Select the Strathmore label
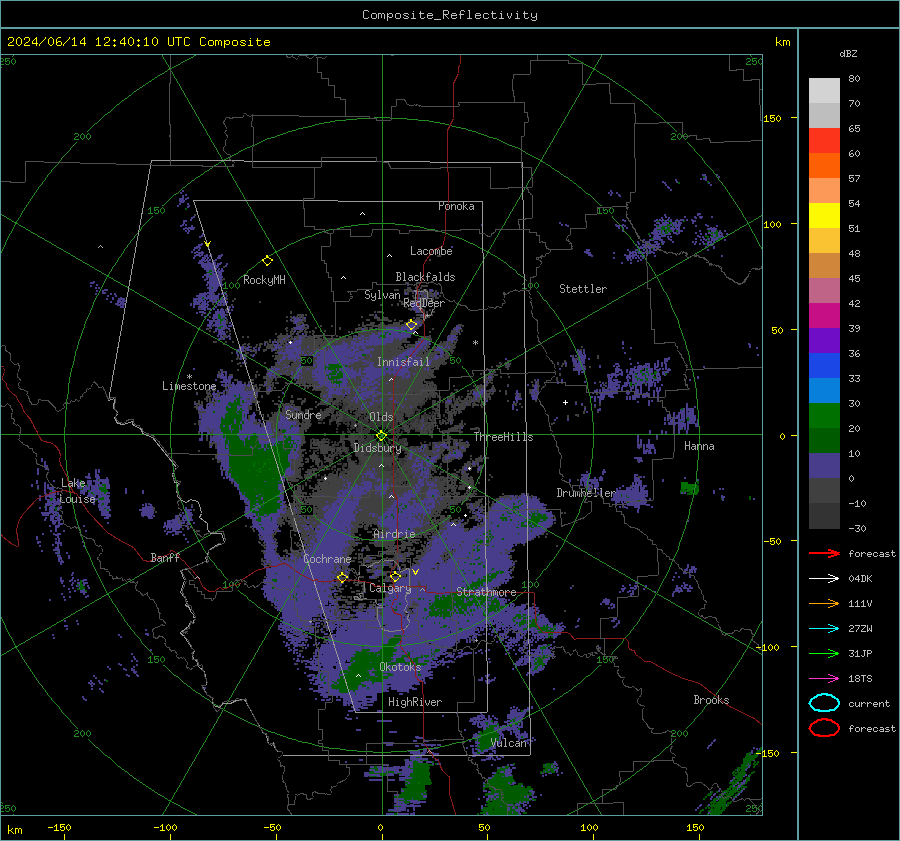The image size is (900, 841). point(486,592)
